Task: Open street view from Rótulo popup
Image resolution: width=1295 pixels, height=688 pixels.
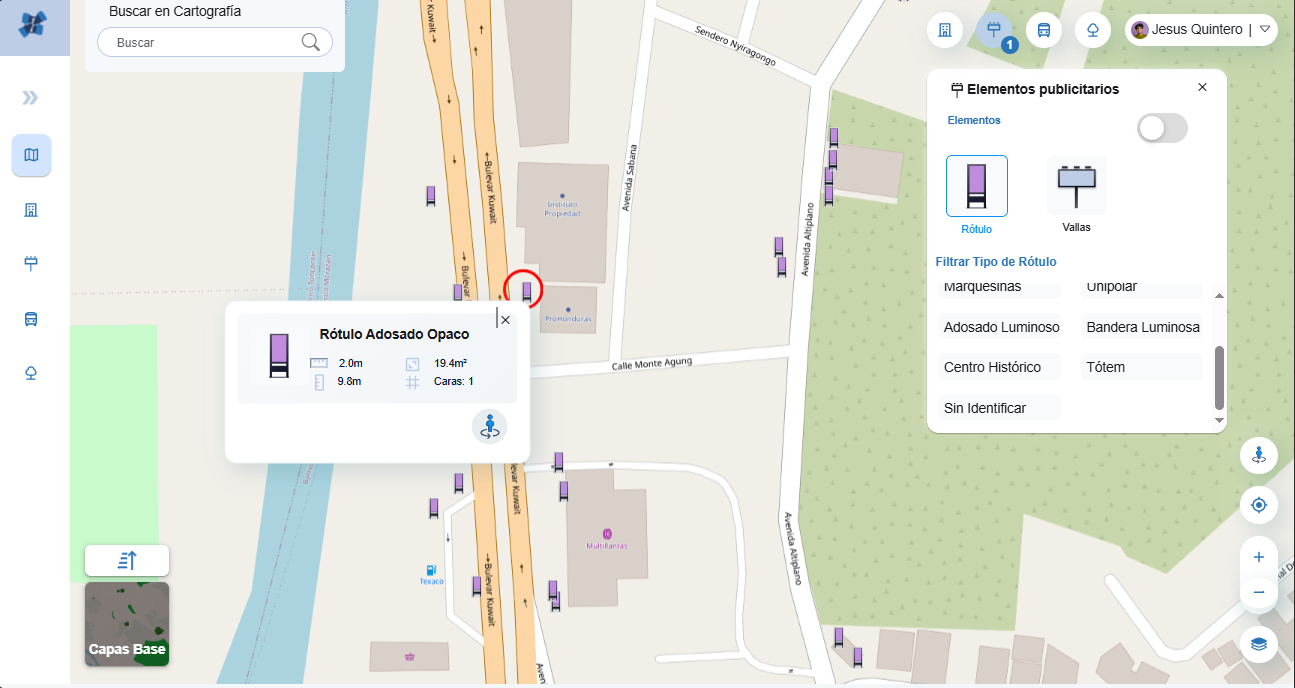Action: [x=489, y=426]
